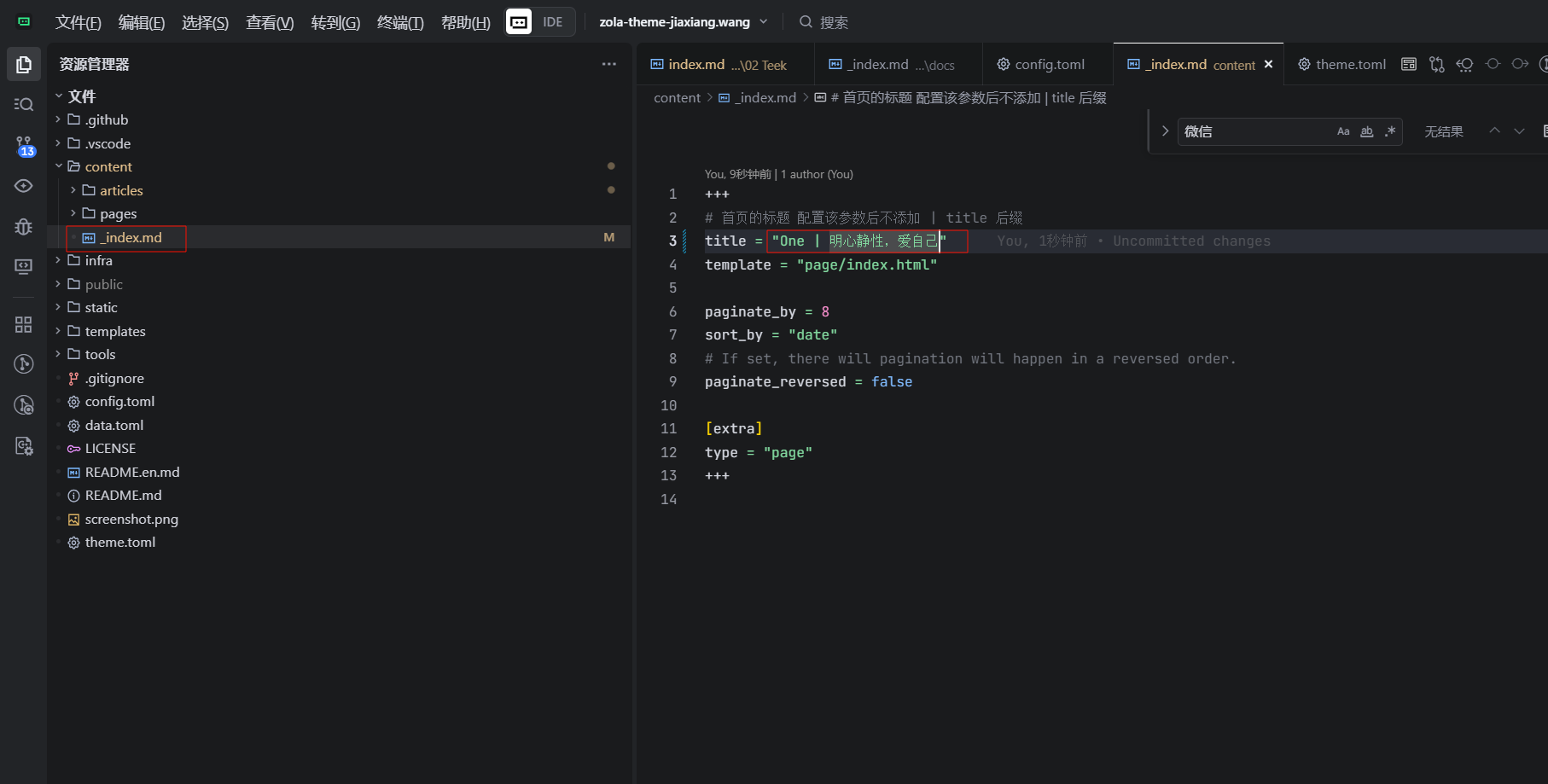Click the compare changes icon in editor toolbar
The image size is (1548, 784).
tap(1437, 64)
